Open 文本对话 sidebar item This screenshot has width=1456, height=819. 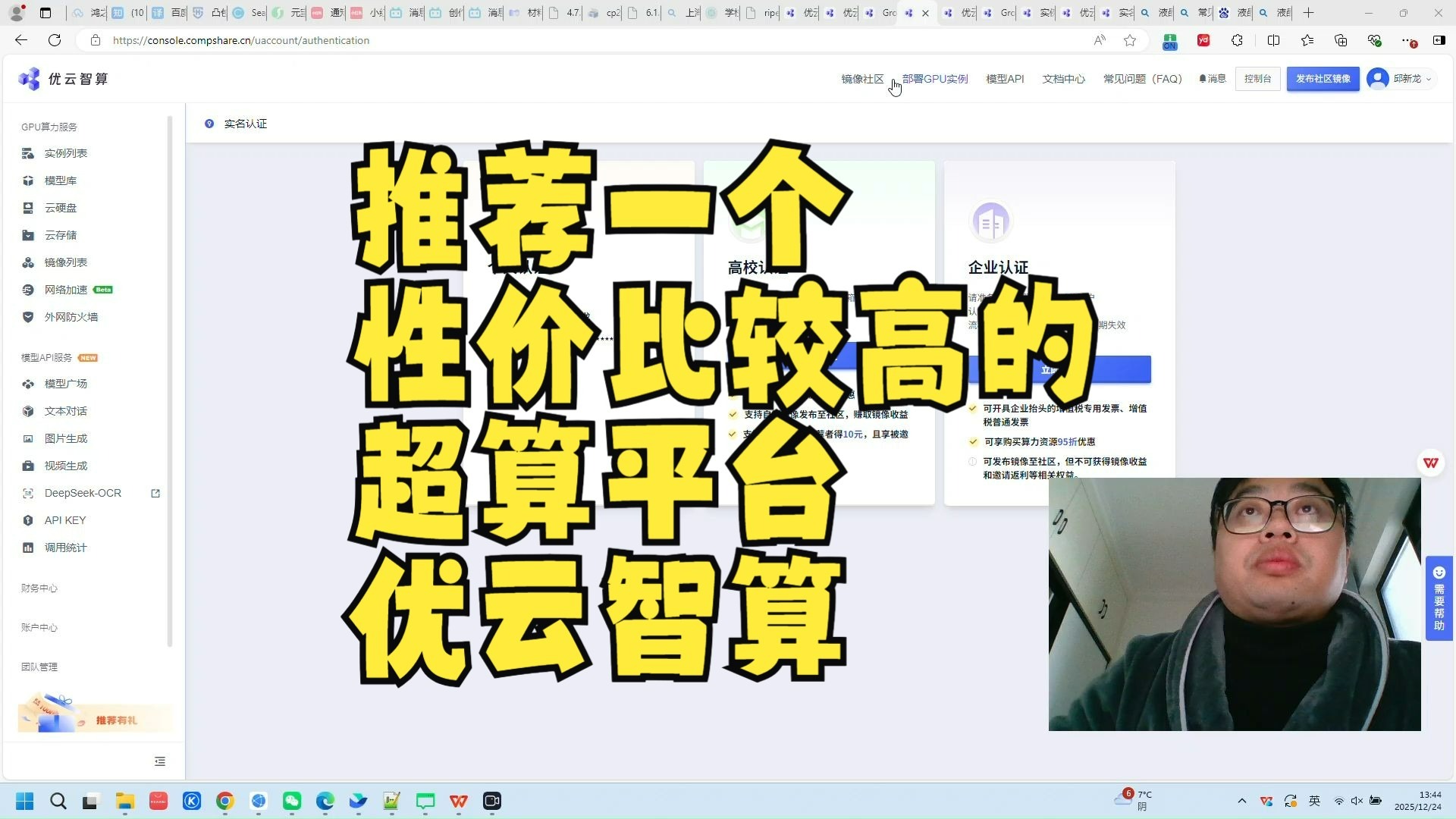pyautogui.click(x=65, y=411)
